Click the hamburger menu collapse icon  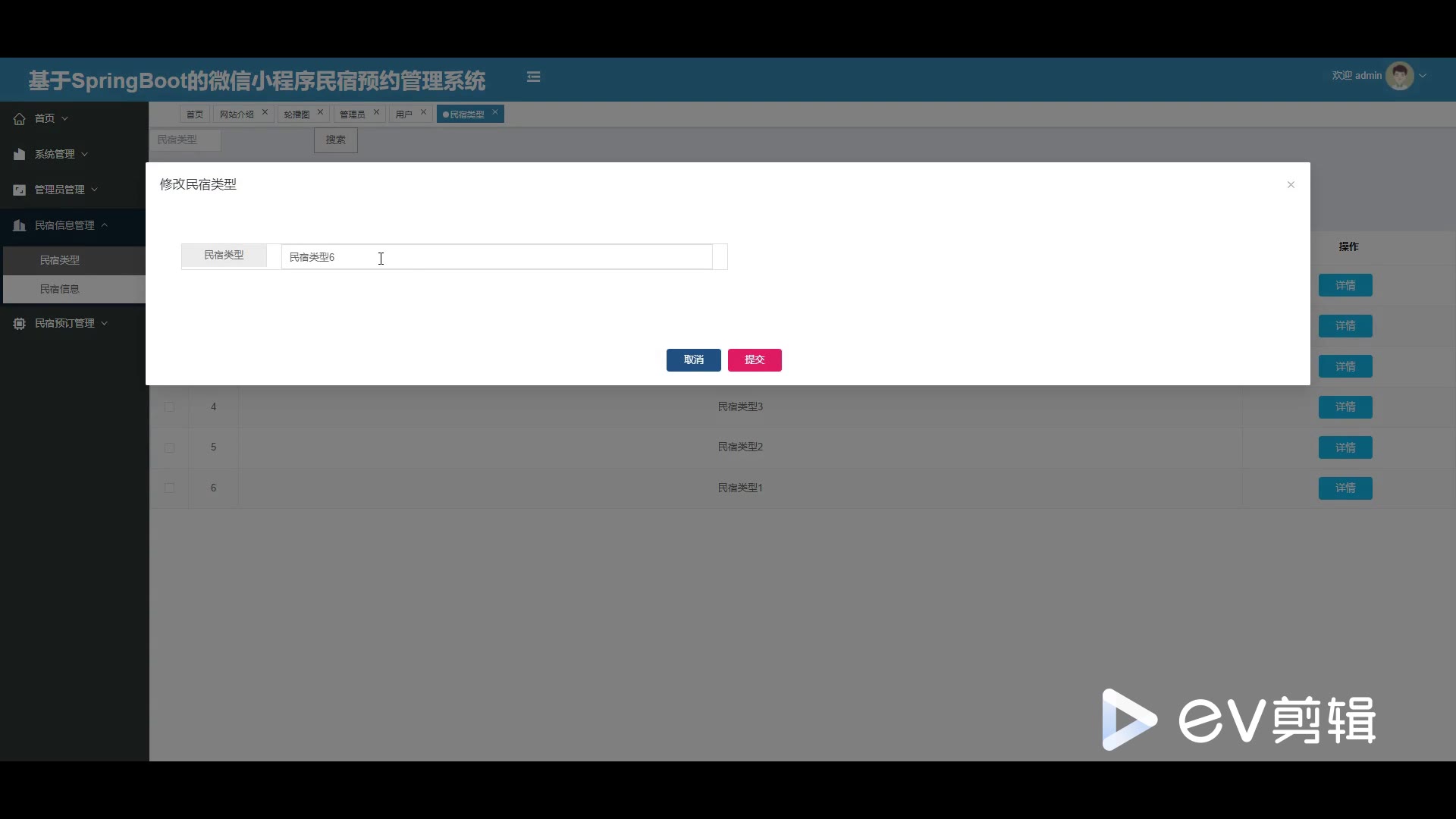click(533, 77)
